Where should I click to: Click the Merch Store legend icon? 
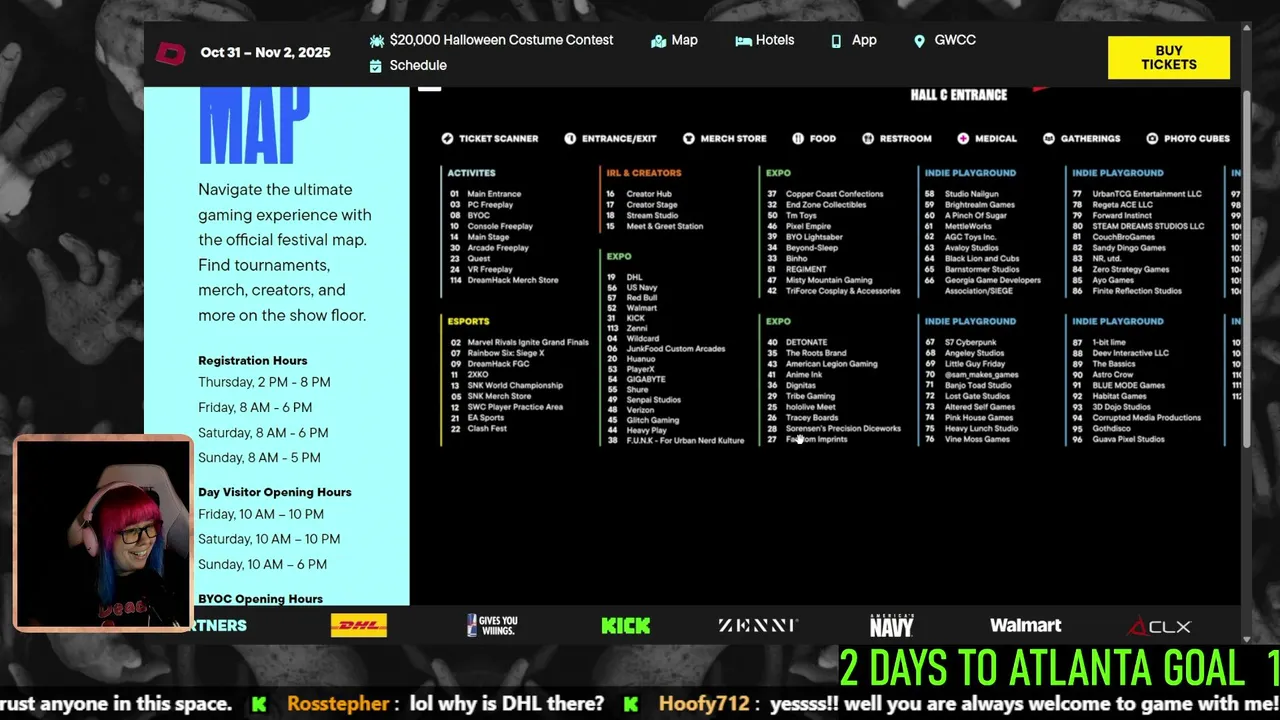tap(689, 139)
